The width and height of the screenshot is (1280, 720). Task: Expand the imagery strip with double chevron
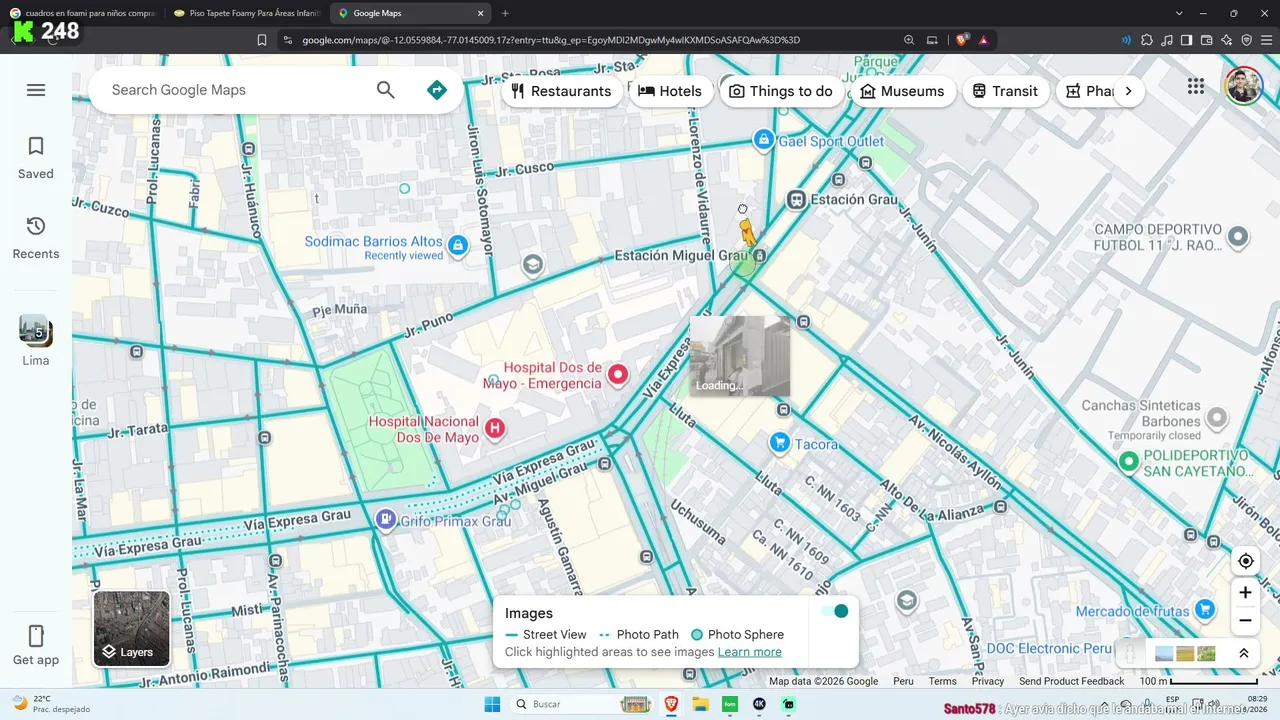pyautogui.click(x=1244, y=653)
